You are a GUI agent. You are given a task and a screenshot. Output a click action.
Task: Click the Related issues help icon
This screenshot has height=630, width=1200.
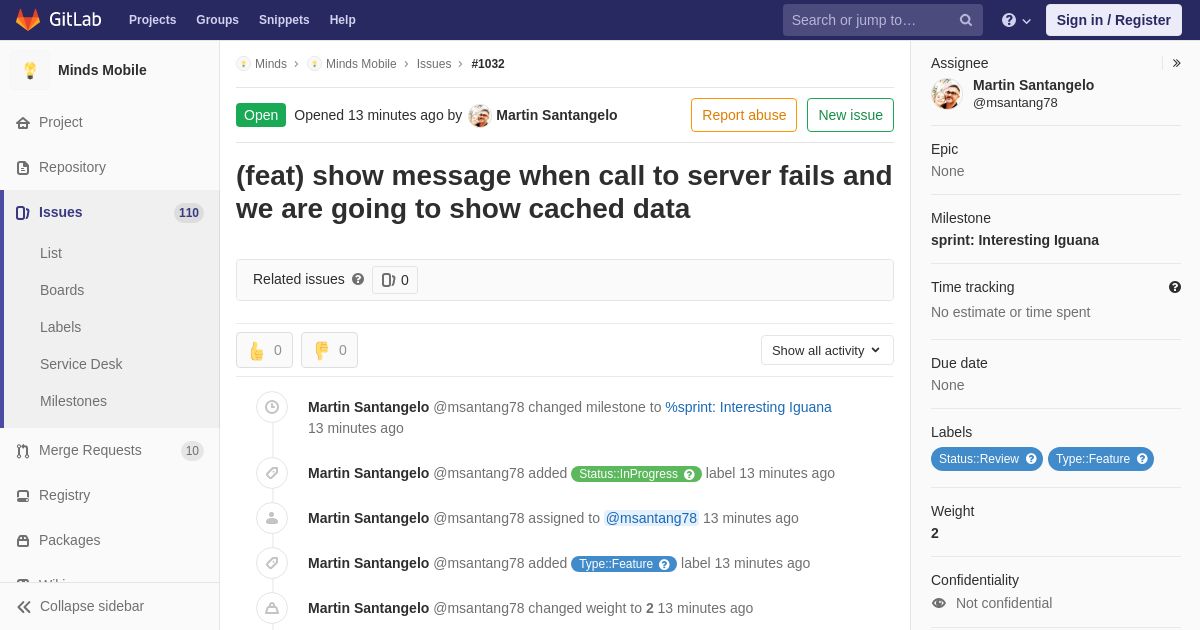click(358, 280)
